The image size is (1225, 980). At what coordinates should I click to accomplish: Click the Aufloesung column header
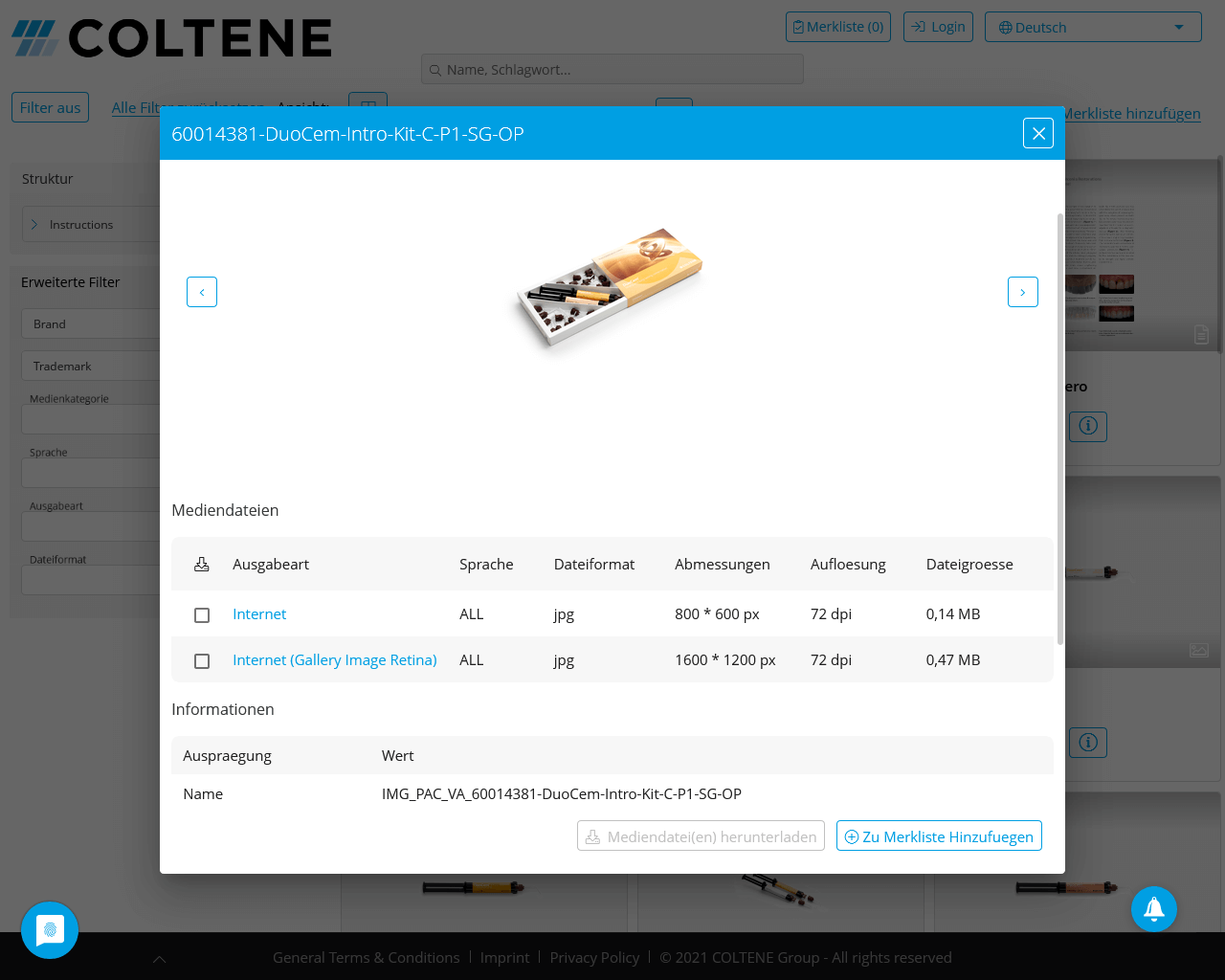point(848,564)
